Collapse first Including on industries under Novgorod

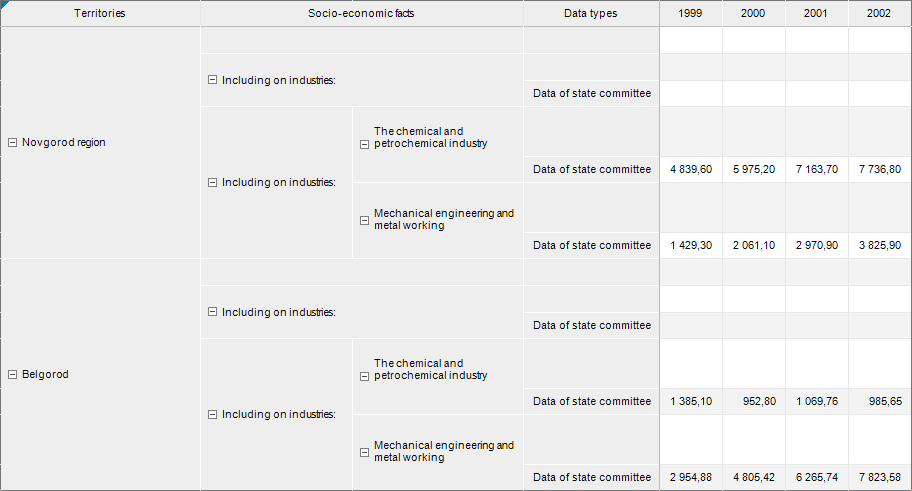click(212, 80)
